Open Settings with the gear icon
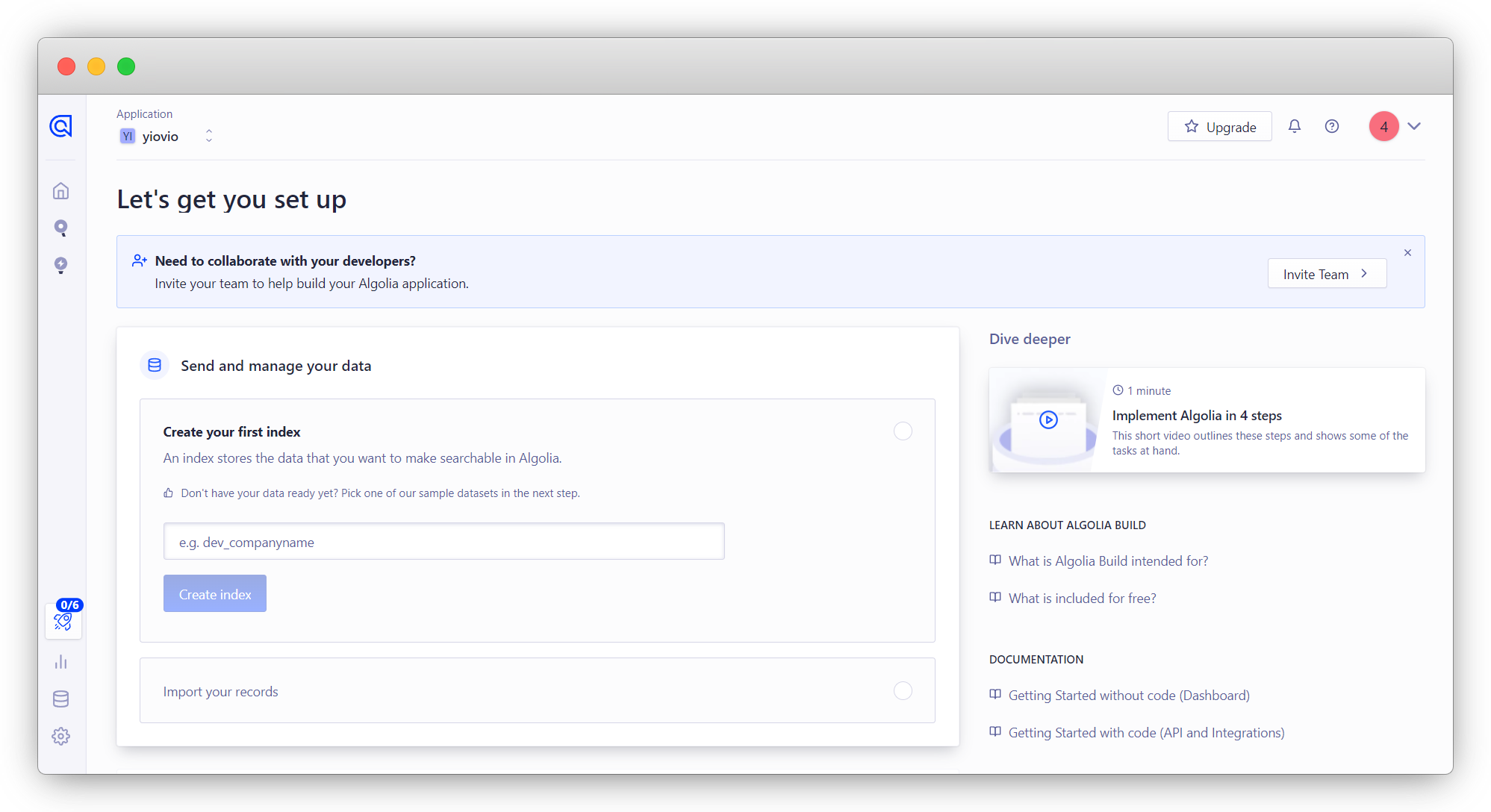1491x812 pixels. coord(60,736)
